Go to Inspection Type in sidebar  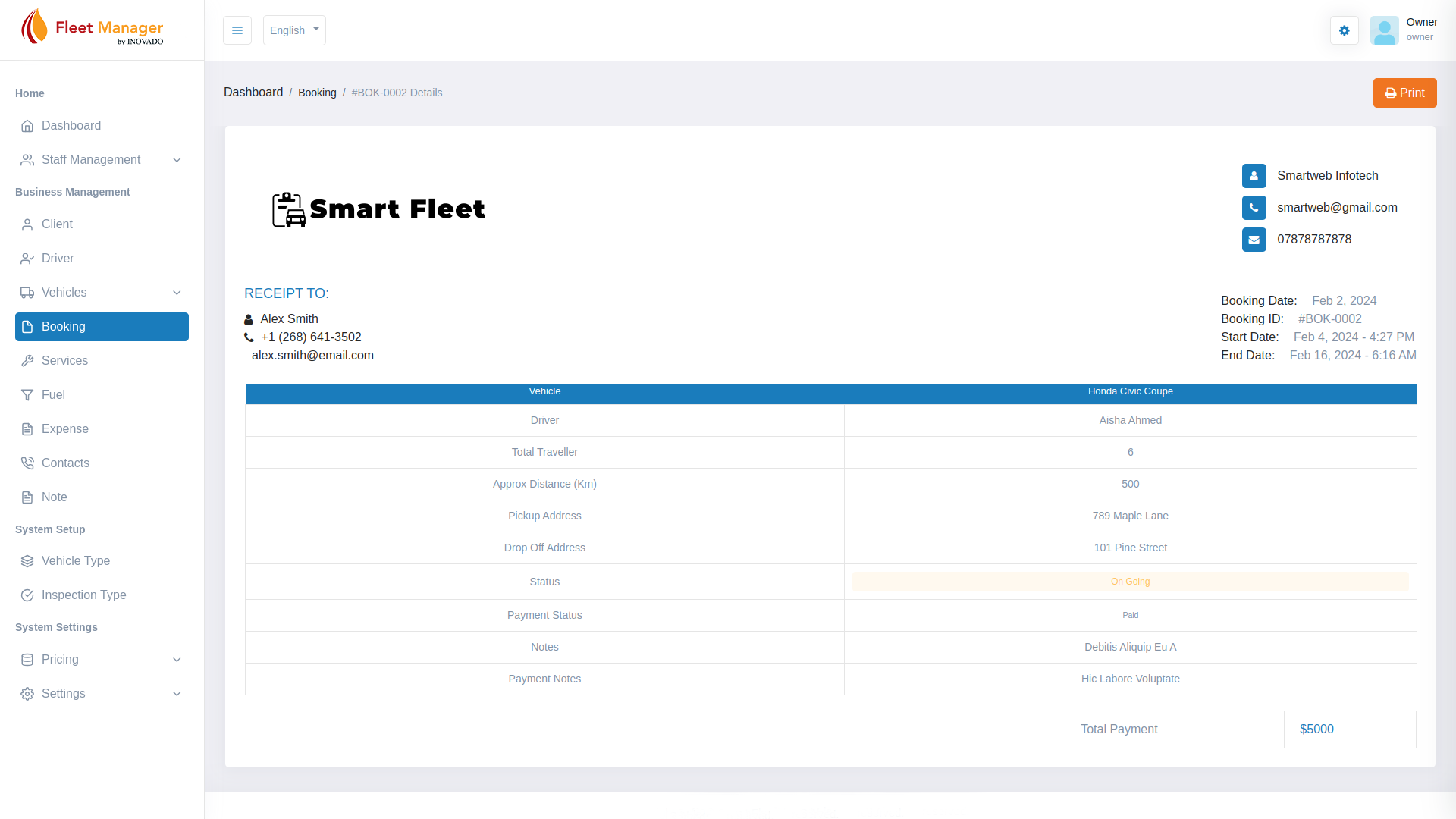[83, 595]
